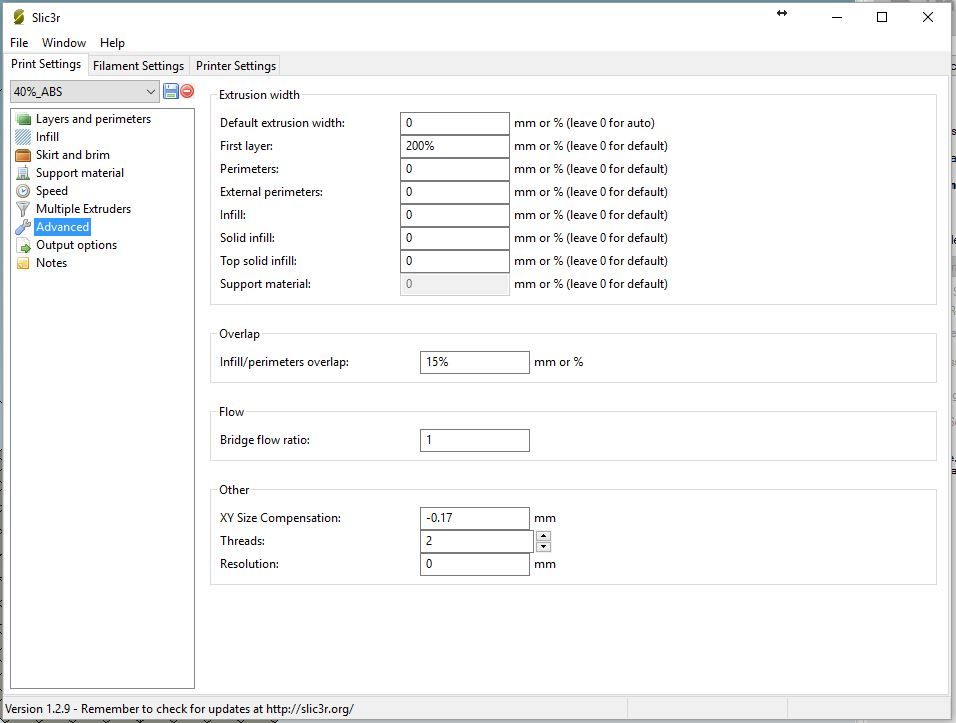Click the Default extrusion width field
This screenshot has height=723, width=956.
tap(455, 123)
